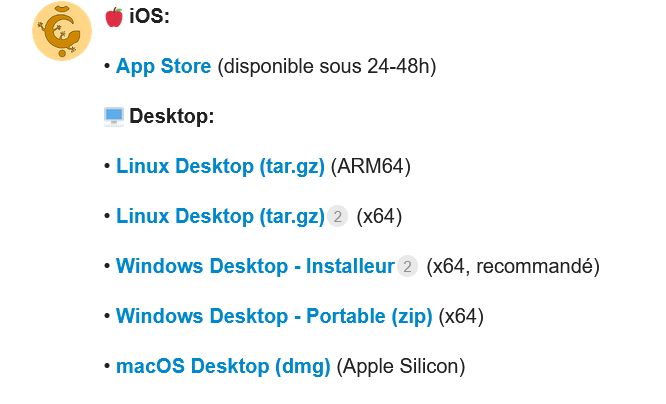This screenshot has width=666, height=404.
Task: Open the Windows Desktop - Portable (zip) link
Action: 274,316
